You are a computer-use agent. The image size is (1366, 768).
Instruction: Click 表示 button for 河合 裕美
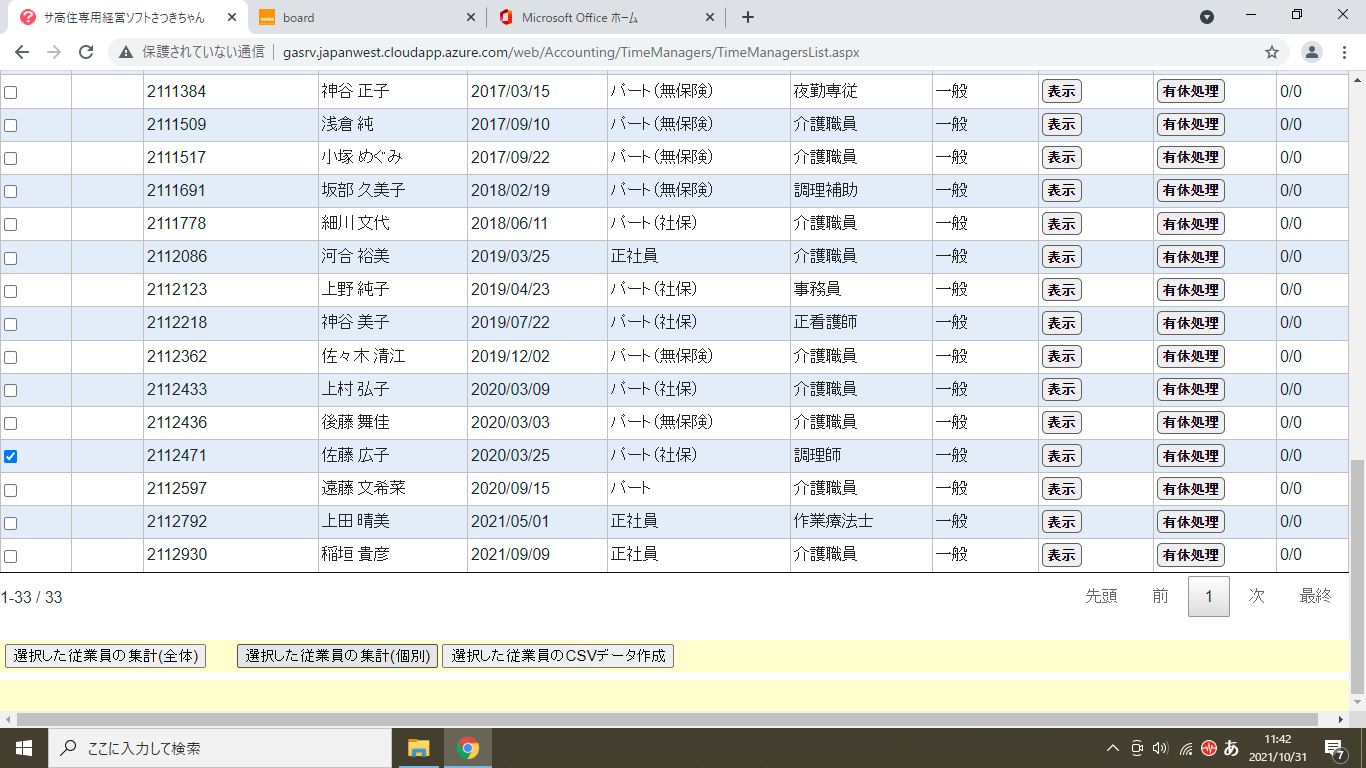[1061, 257]
